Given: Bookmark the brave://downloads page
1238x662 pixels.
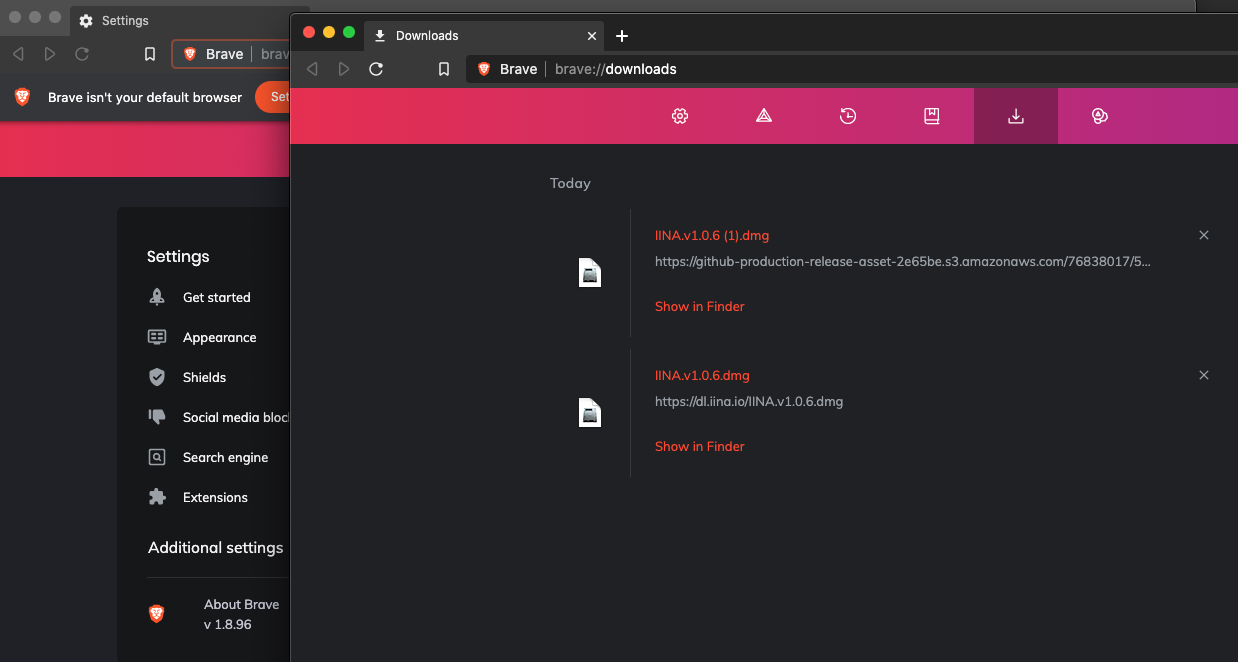Looking at the screenshot, I should [x=444, y=69].
